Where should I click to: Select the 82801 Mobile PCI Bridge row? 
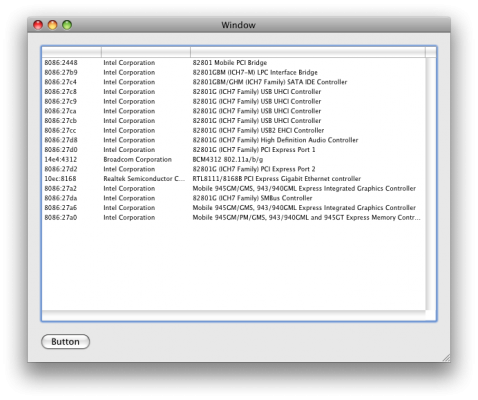click(234, 63)
